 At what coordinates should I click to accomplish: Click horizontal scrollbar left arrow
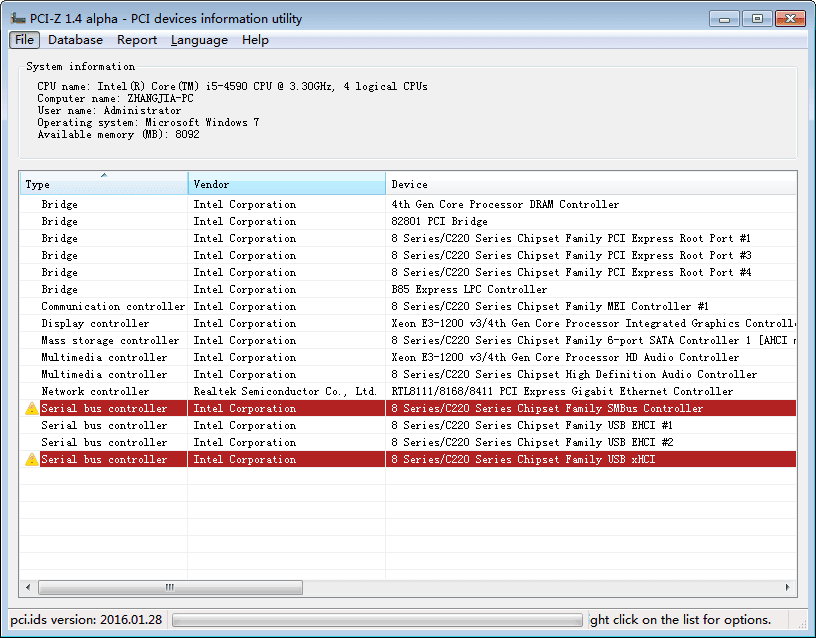(x=28, y=588)
